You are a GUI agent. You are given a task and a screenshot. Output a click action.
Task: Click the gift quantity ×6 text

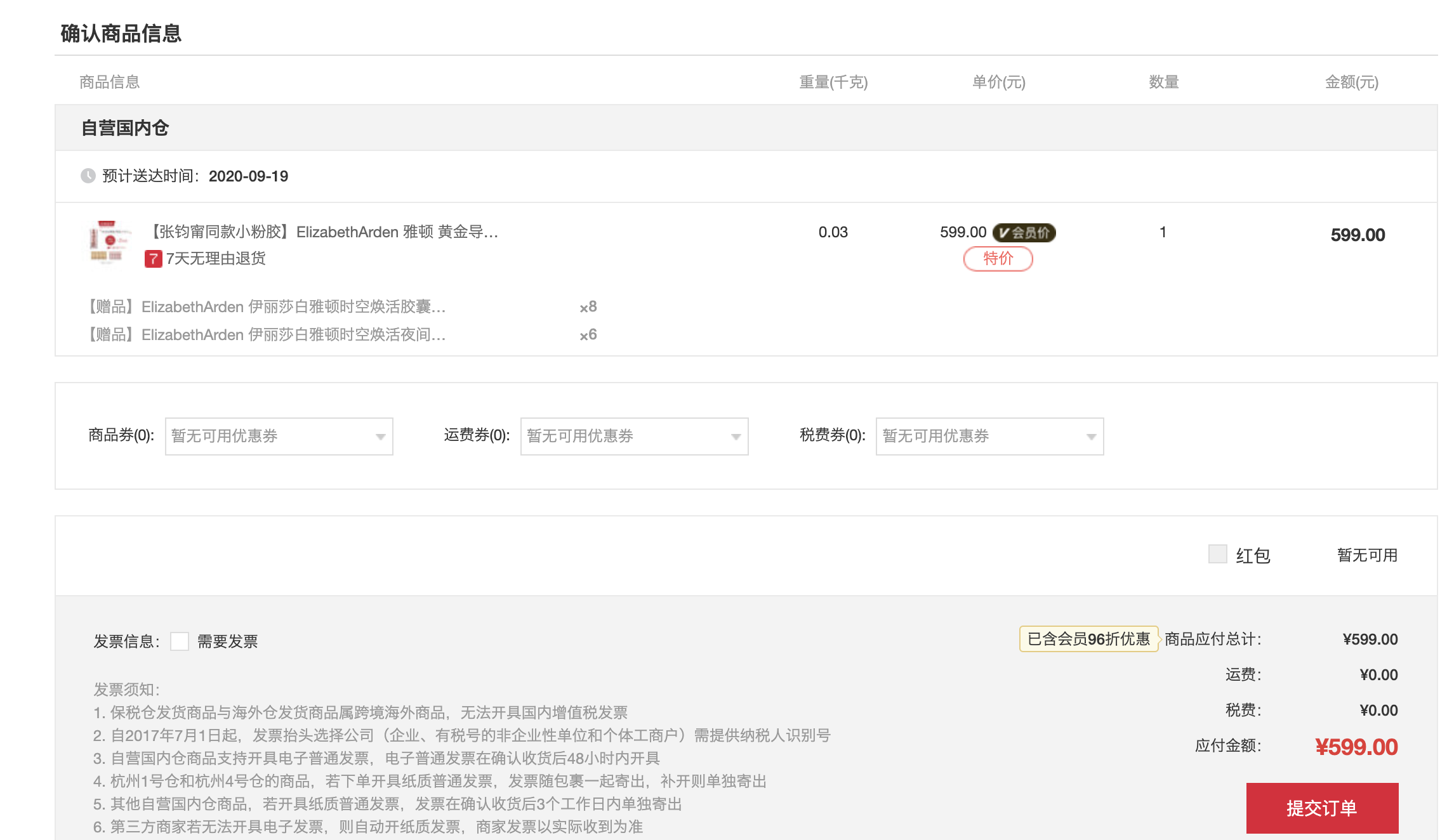coord(588,335)
